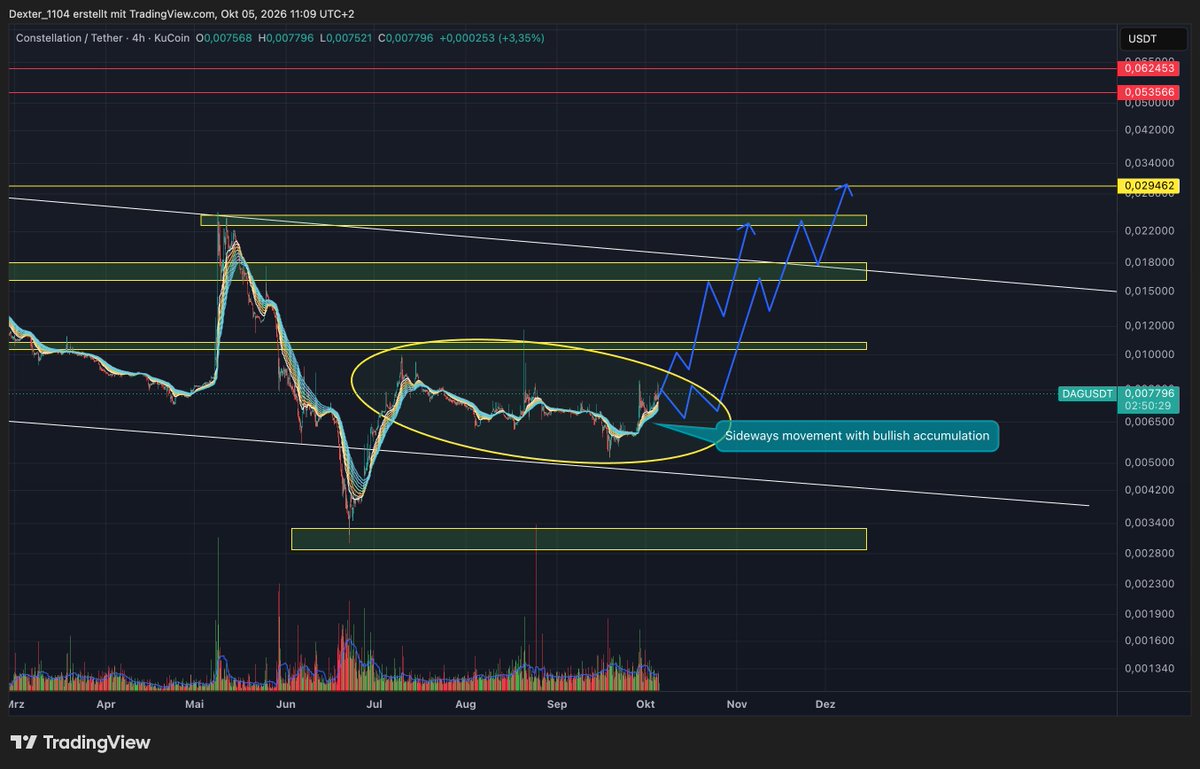Click the 02:50:29 bar countdown timer
The height and width of the screenshot is (769, 1200).
coord(1148,408)
